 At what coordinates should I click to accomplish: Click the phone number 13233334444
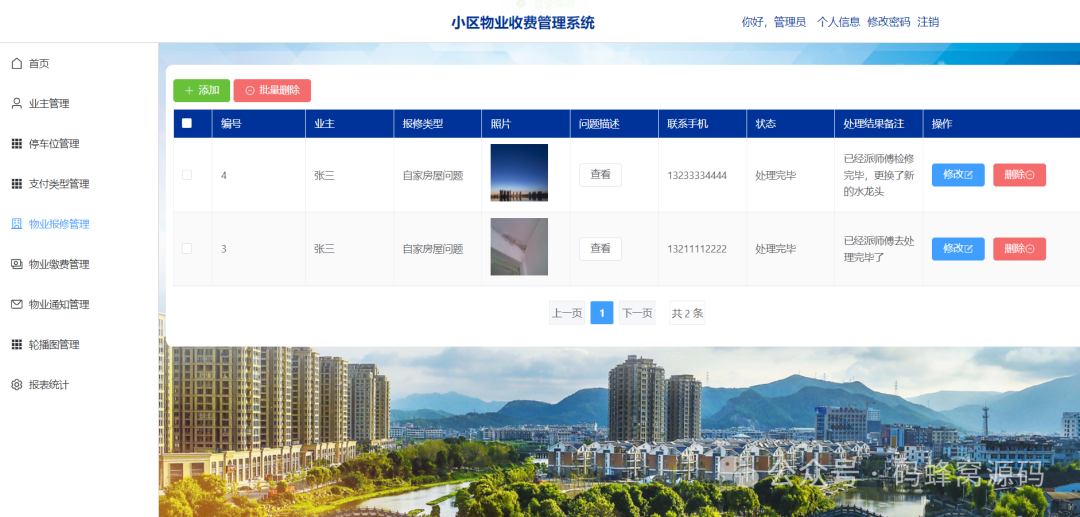pos(696,176)
